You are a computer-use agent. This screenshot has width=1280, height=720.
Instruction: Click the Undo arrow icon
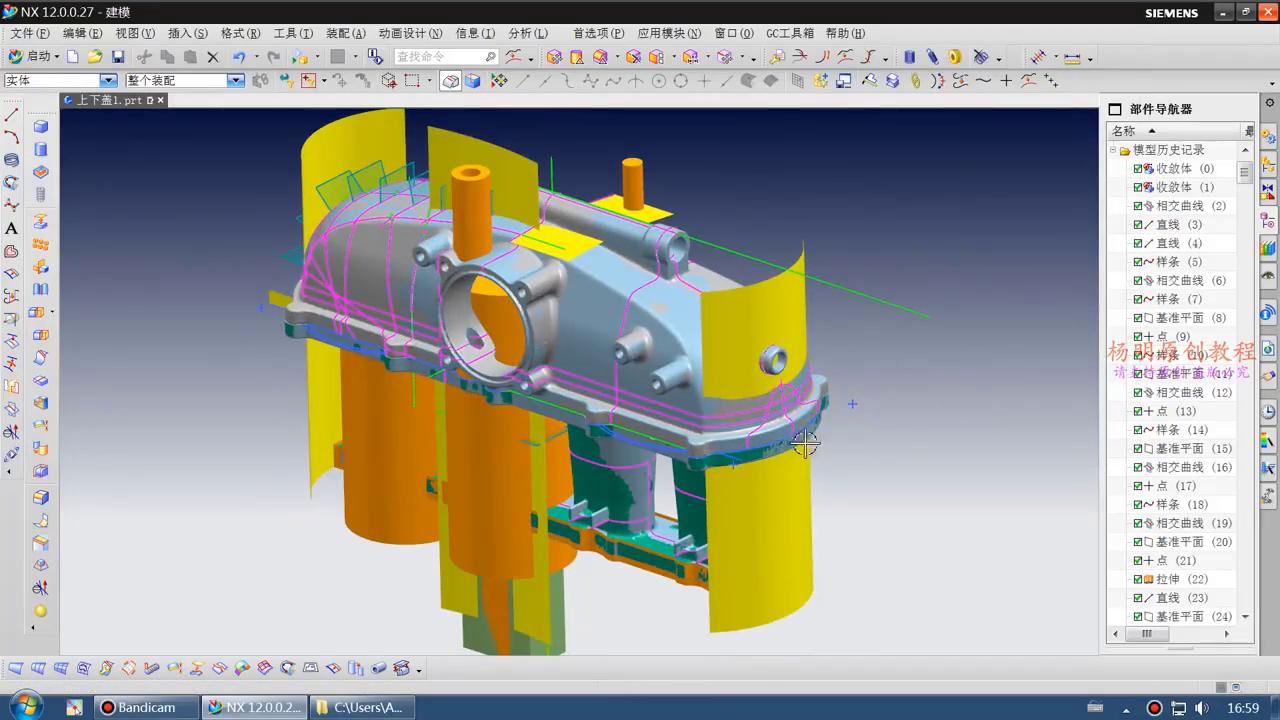click(x=239, y=57)
